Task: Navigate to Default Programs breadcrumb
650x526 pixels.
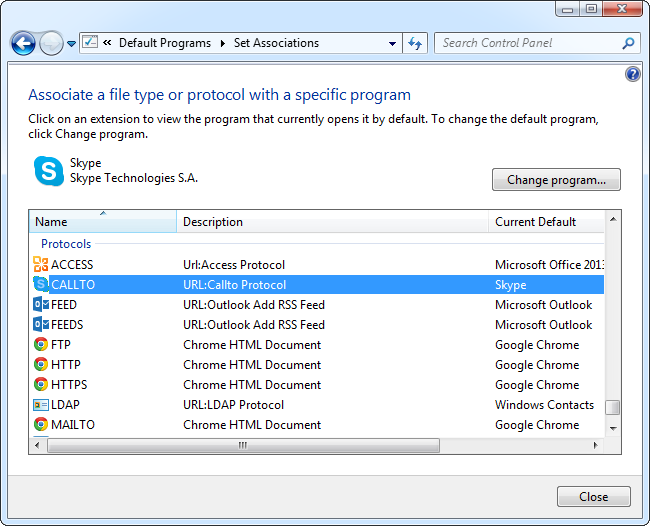Action: (165, 43)
